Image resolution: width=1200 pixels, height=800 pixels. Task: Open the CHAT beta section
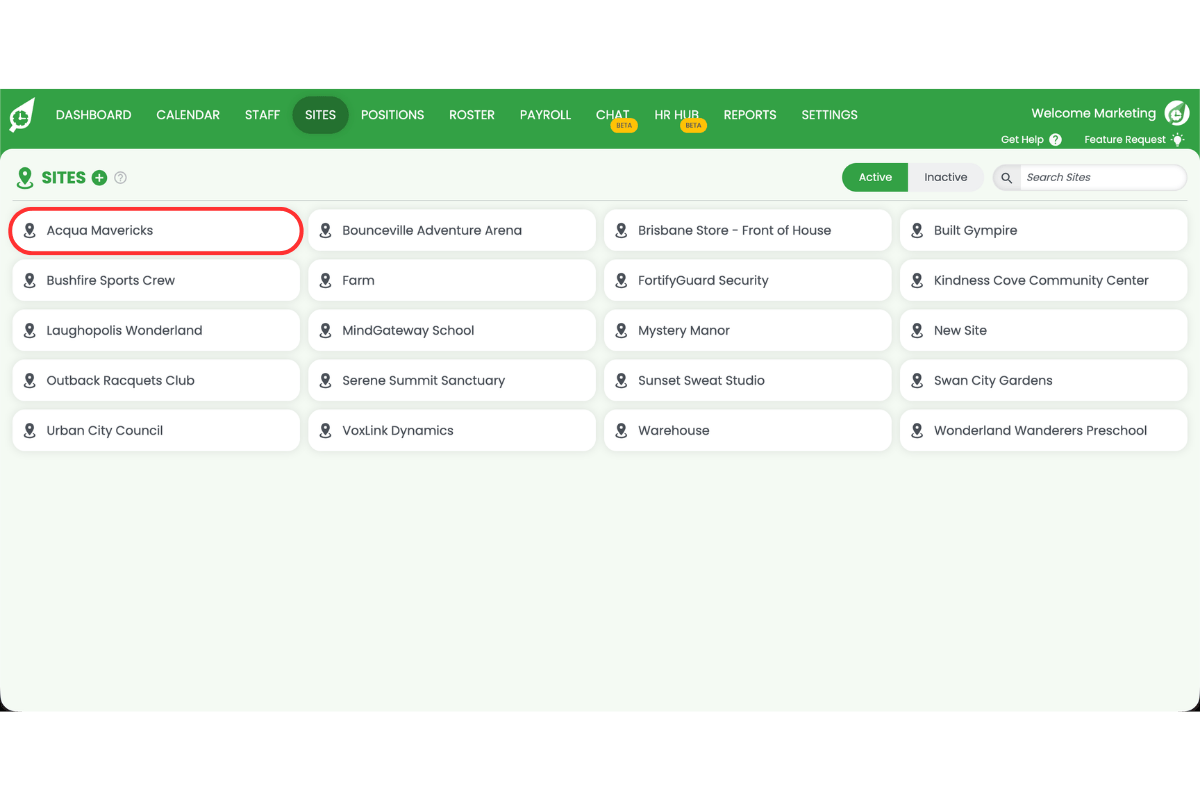click(613, 114)
